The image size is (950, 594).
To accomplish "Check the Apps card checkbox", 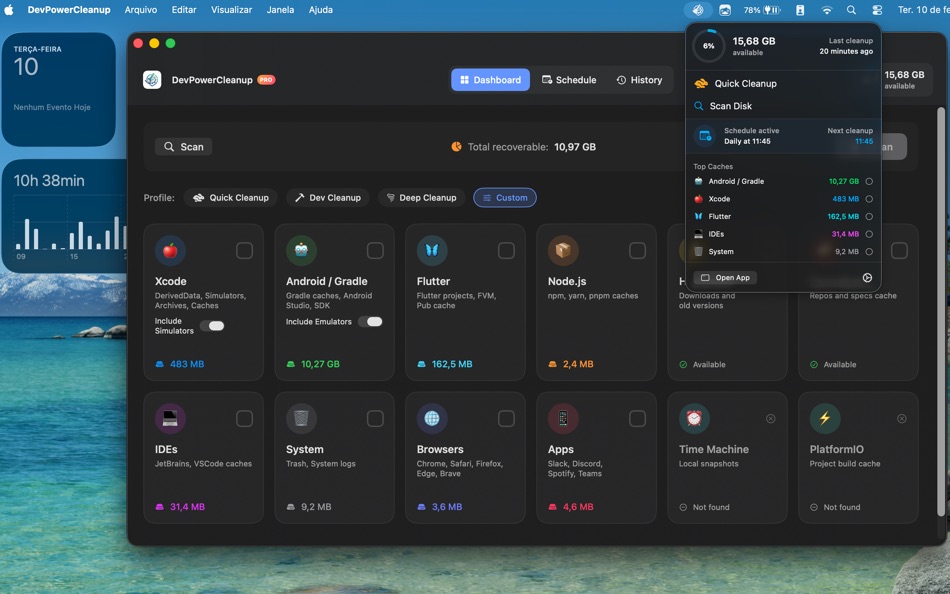I will (x=637, y=418).
